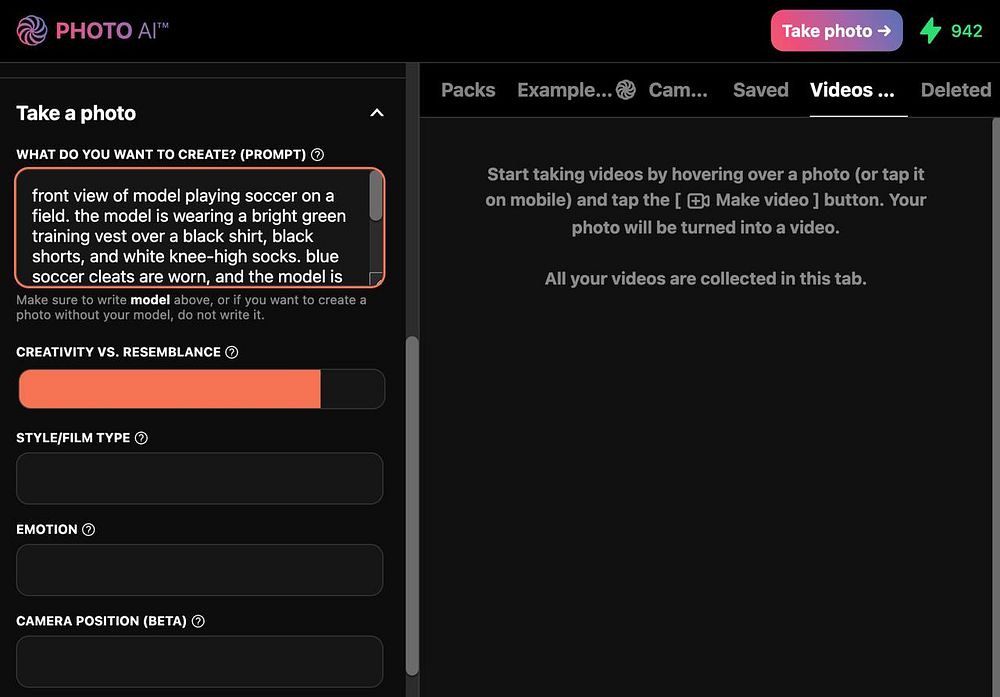The width and height of the screenshot is (1000, 697).
Task: Open the Camera Position selector field
Action: point(200,661)
